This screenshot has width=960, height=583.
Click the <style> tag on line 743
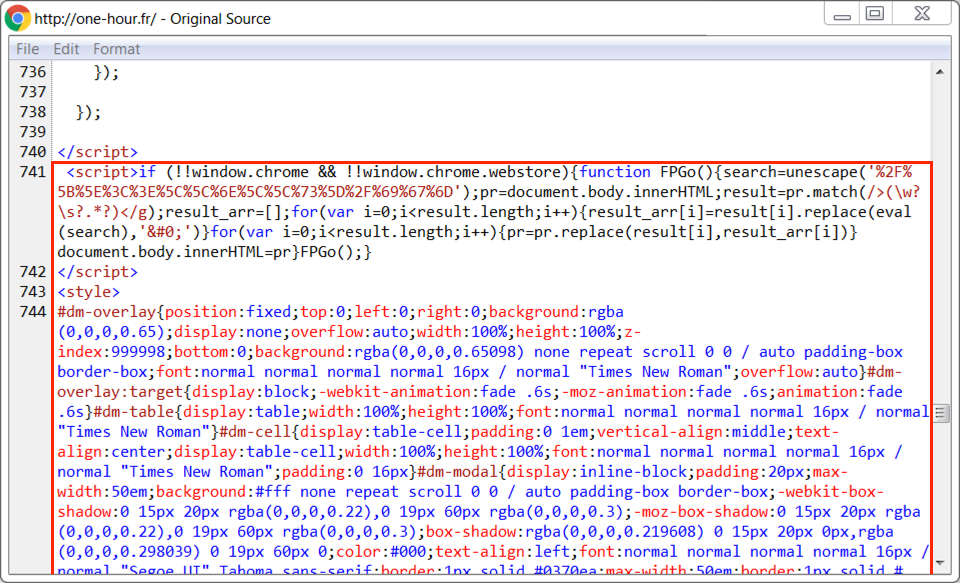[89, 292]
